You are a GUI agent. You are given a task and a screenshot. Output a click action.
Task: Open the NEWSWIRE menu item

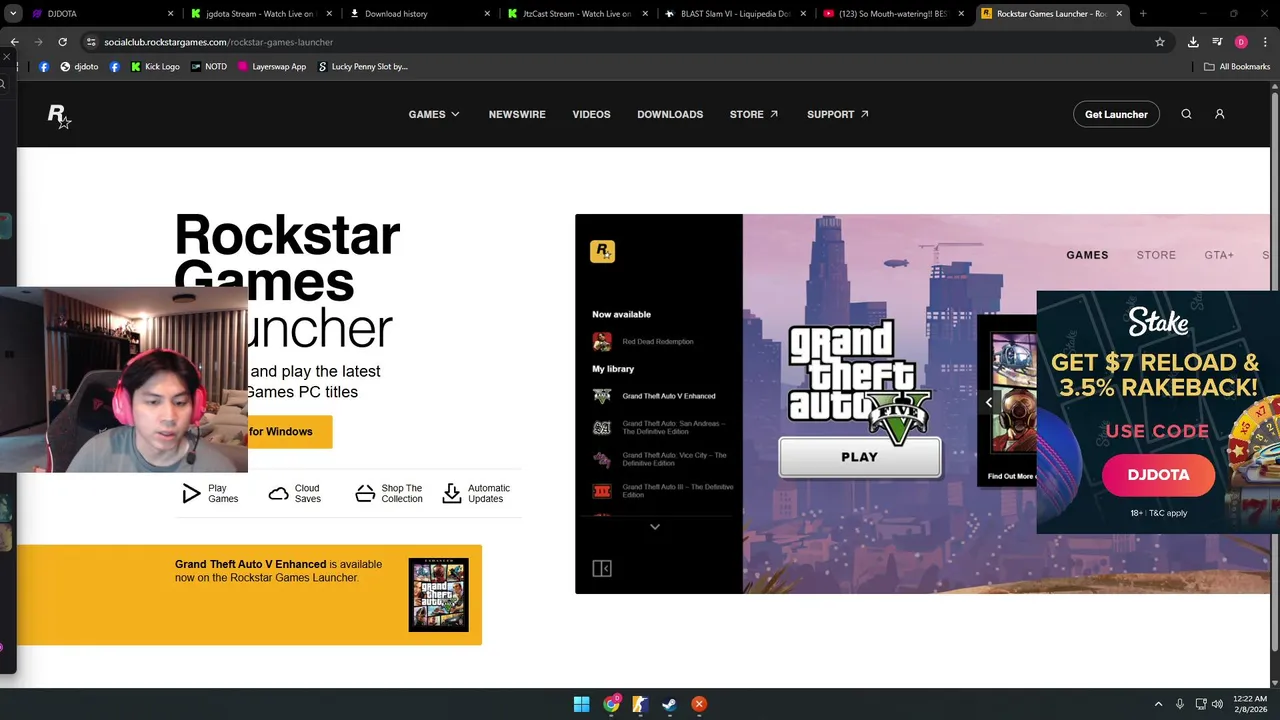[x=517, y=114]
